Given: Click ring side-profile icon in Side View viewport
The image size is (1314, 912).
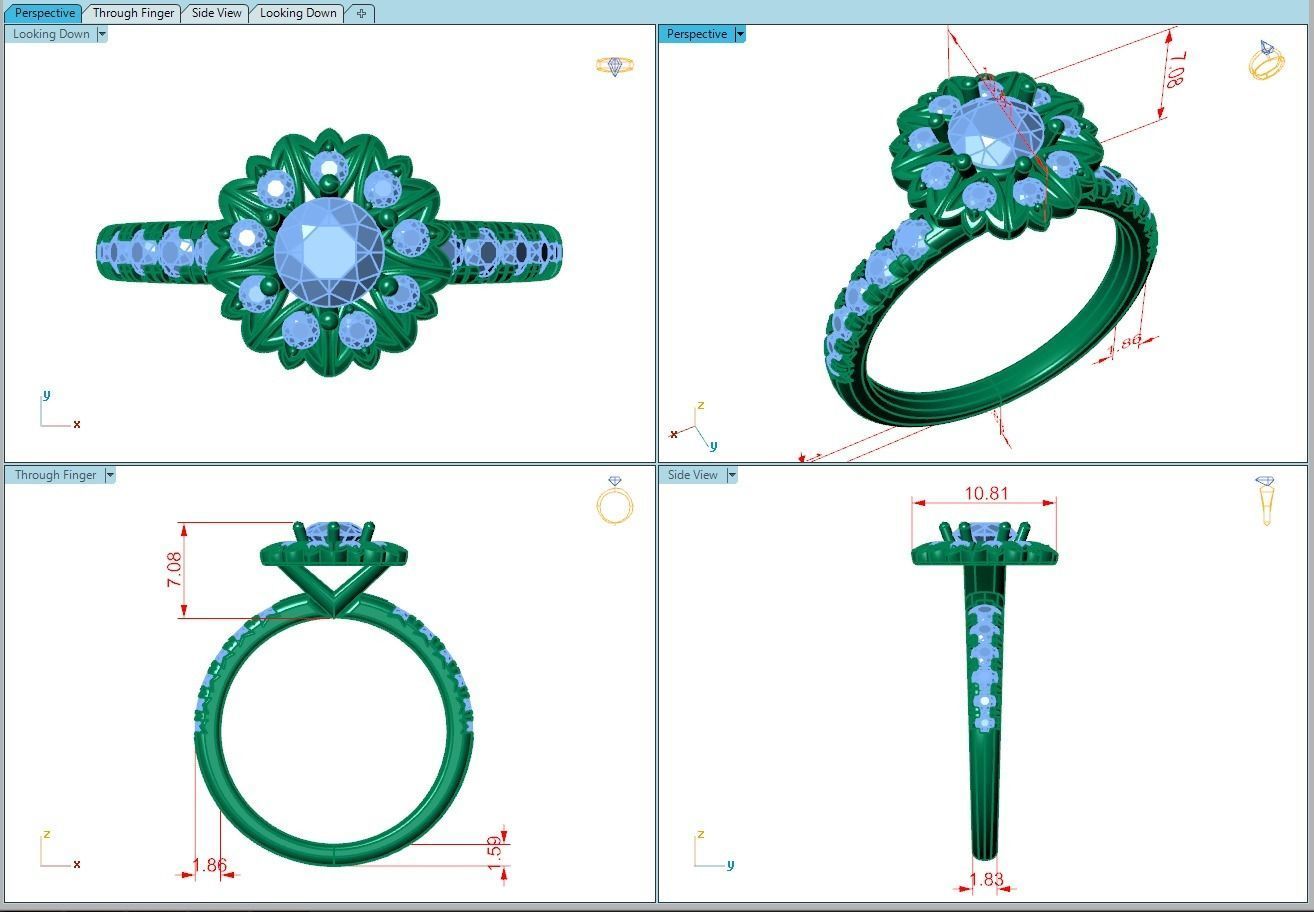Looking at the screenshot, I should click(1266, 500).
